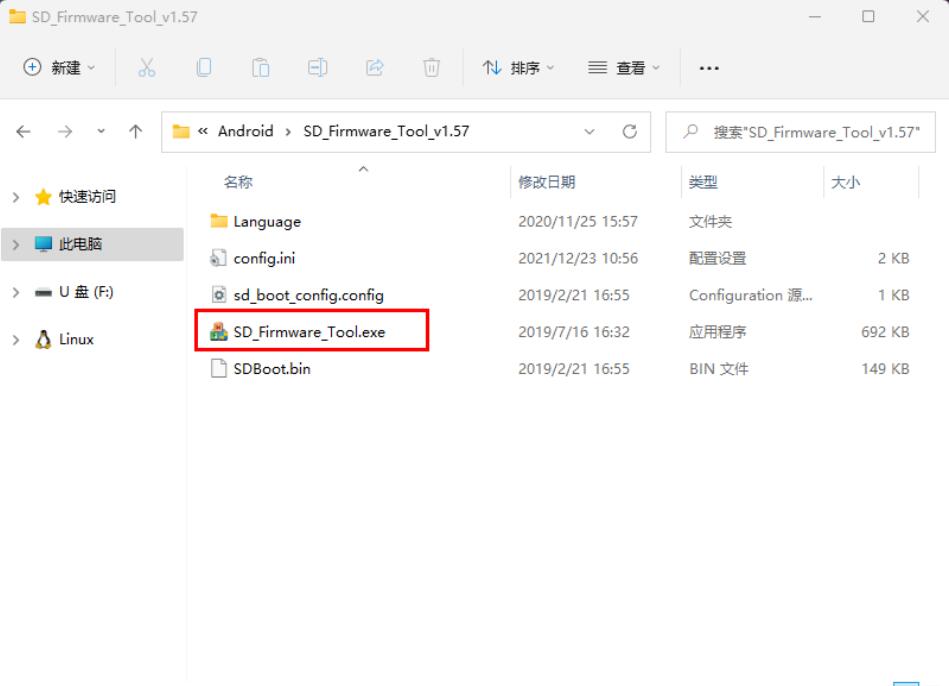The image size is (949, 686).
Task: Open the 排序 sort dropdown
Action: pos(519,68)
